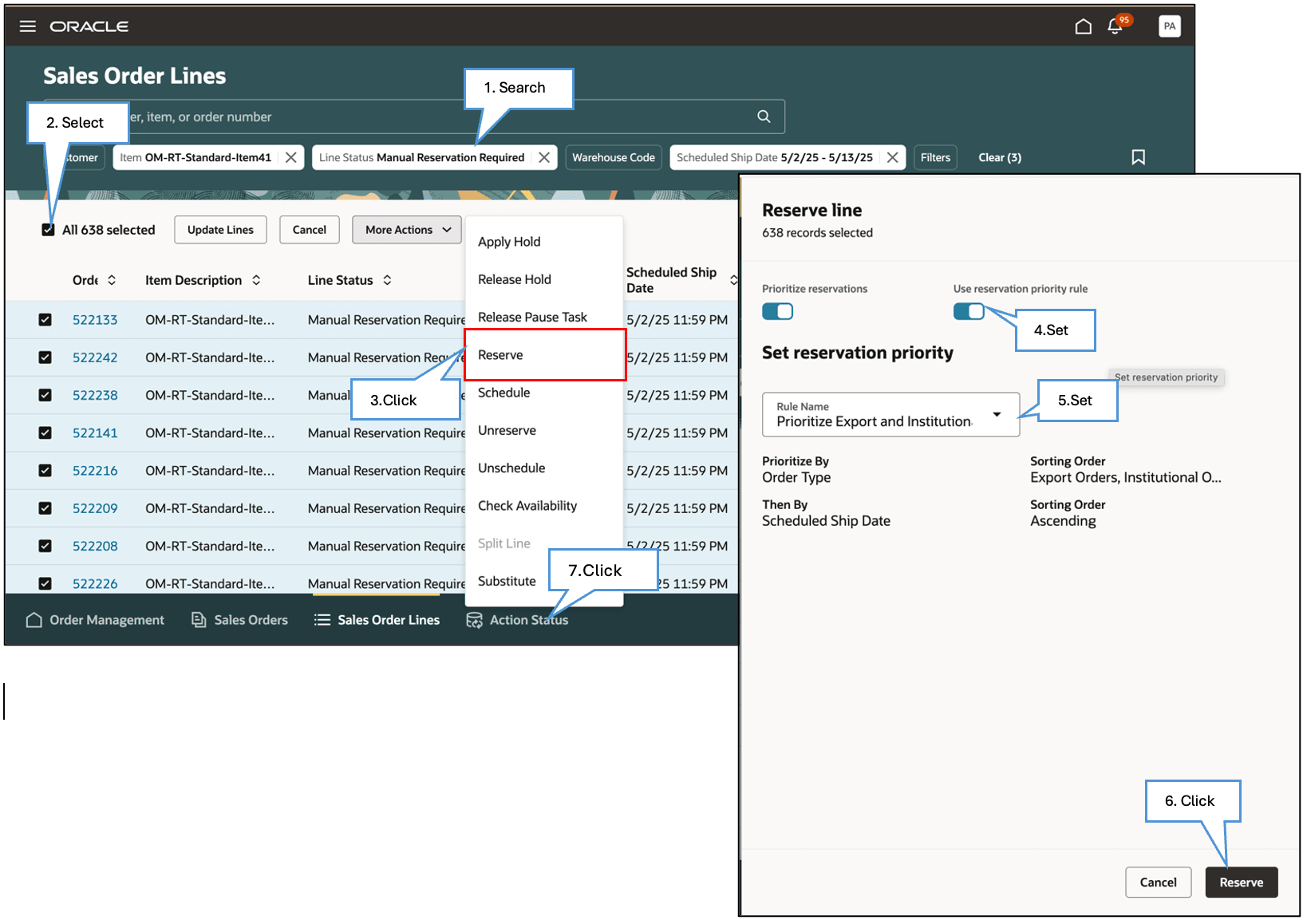Open Action Status in the bottom bar
The image size is (1307, 924).
click(517, 619)
